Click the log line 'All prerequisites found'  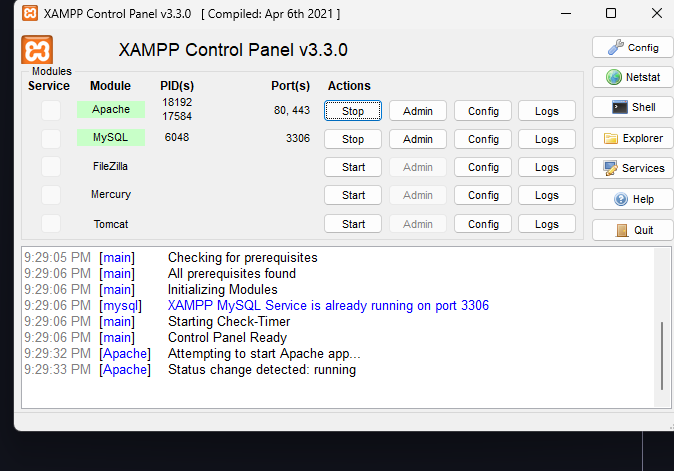[x=232, y=273]
